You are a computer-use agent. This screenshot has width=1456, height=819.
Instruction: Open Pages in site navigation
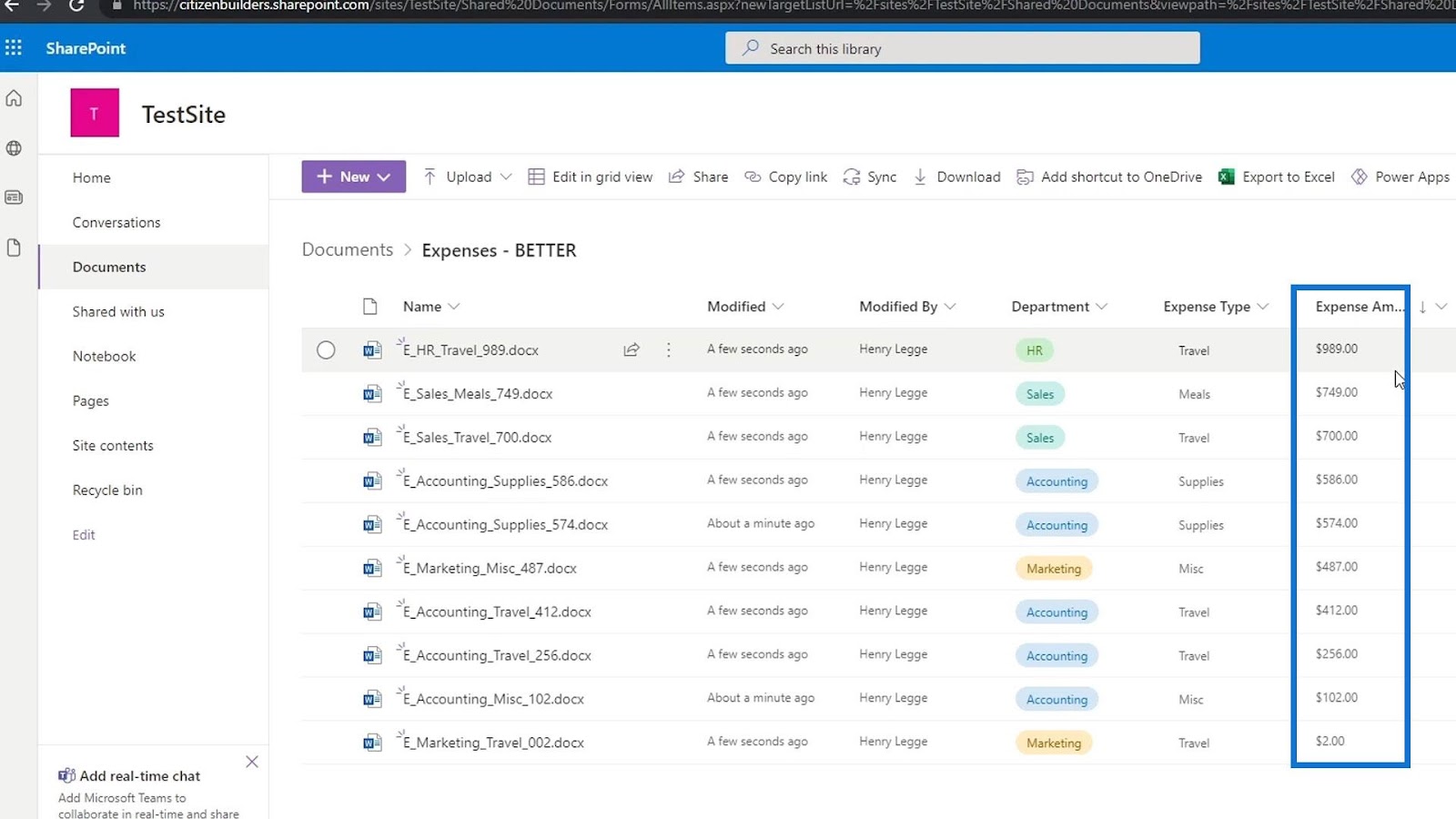(91, 400)
